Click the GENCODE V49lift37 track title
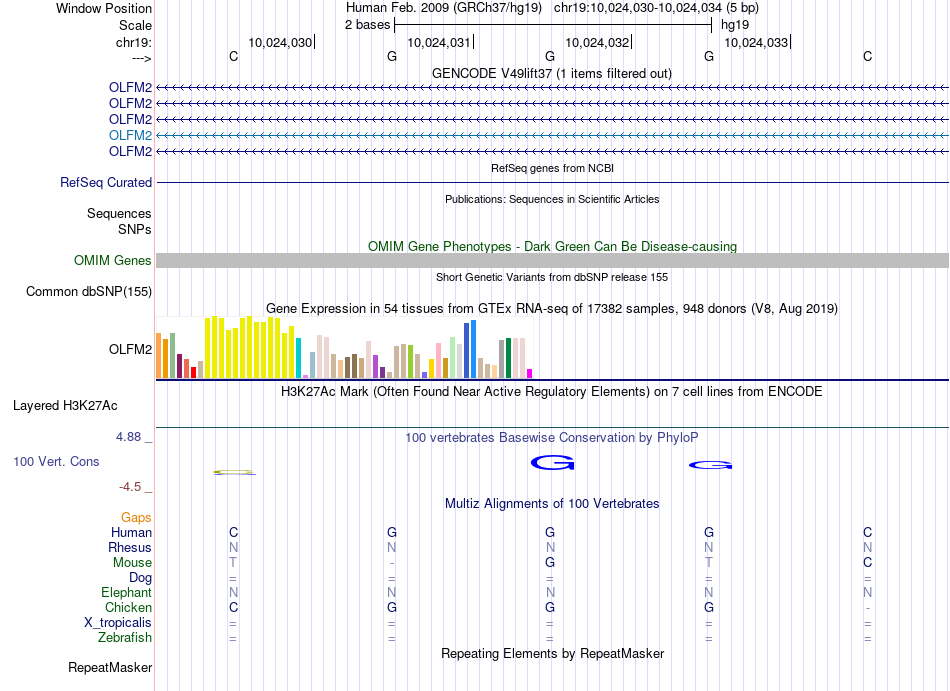 click(552, 73)
